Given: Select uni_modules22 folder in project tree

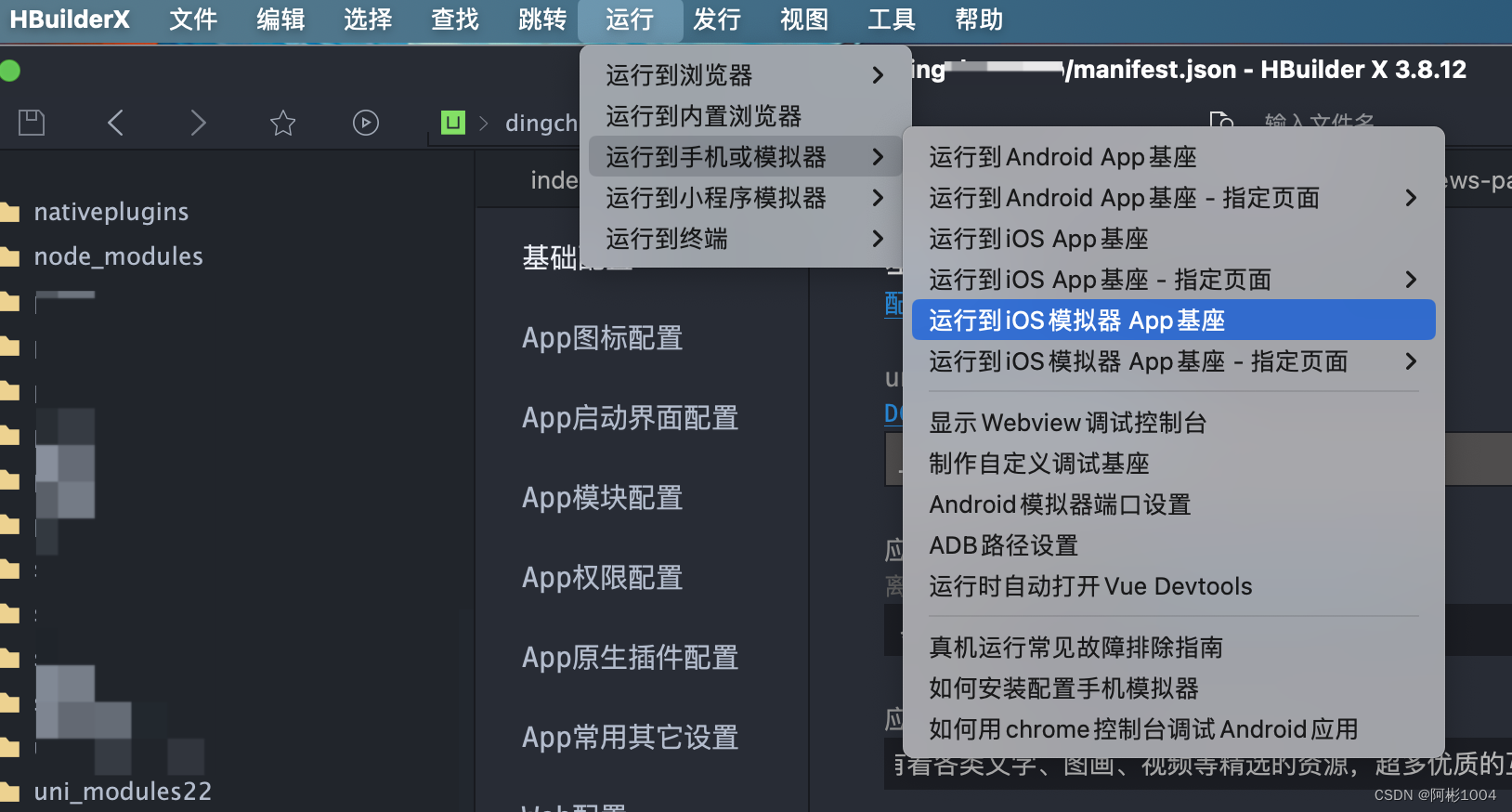Looking at the screenshot, I should tap(123, 792).
